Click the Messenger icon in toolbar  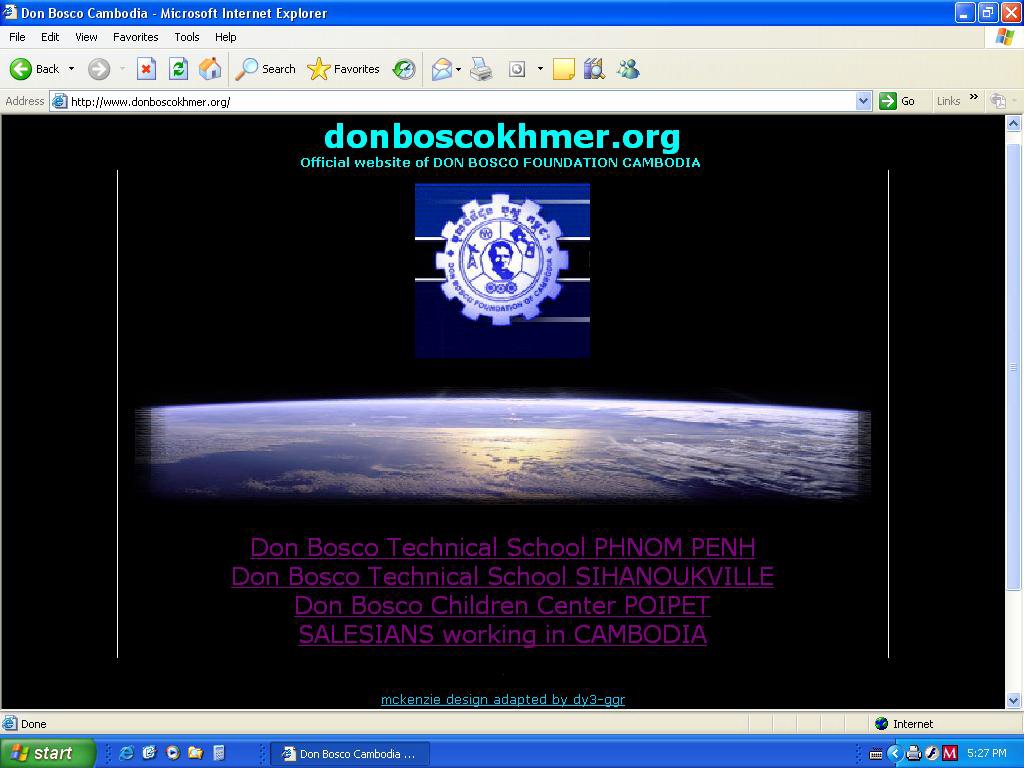(x=628, y=69)
